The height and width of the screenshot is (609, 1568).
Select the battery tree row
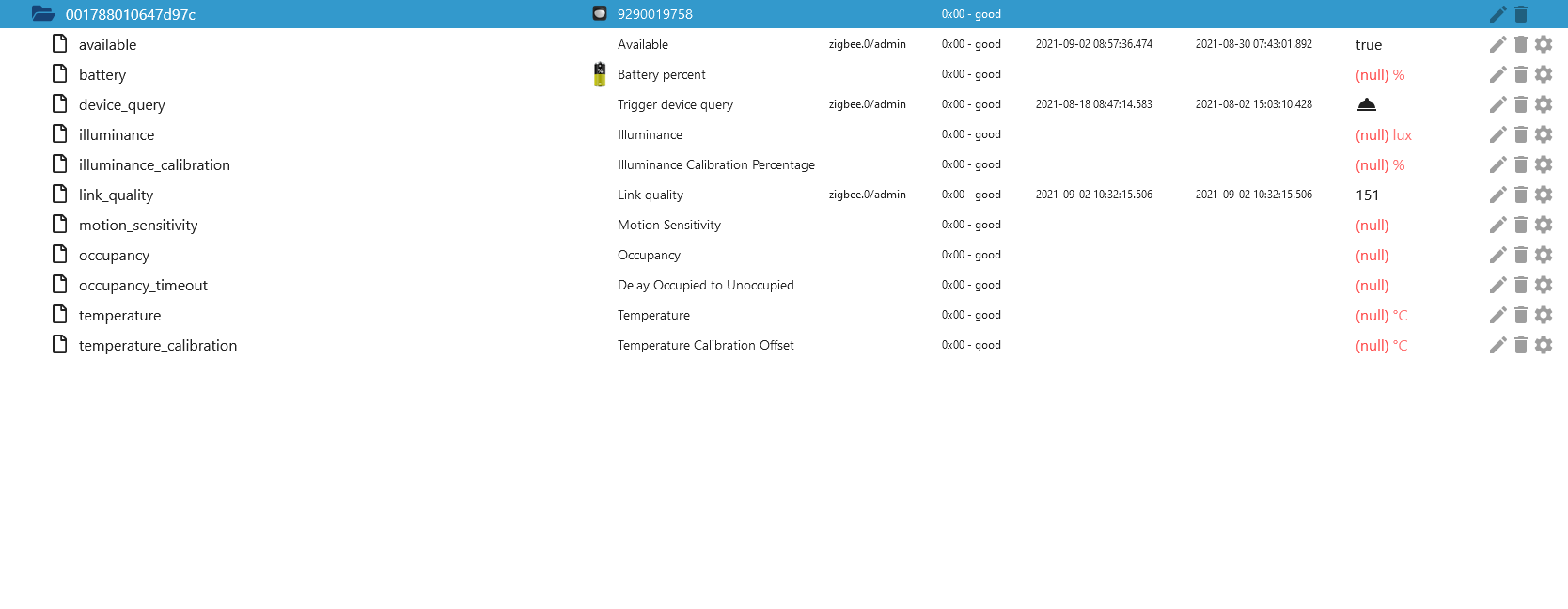coord(784,74)
